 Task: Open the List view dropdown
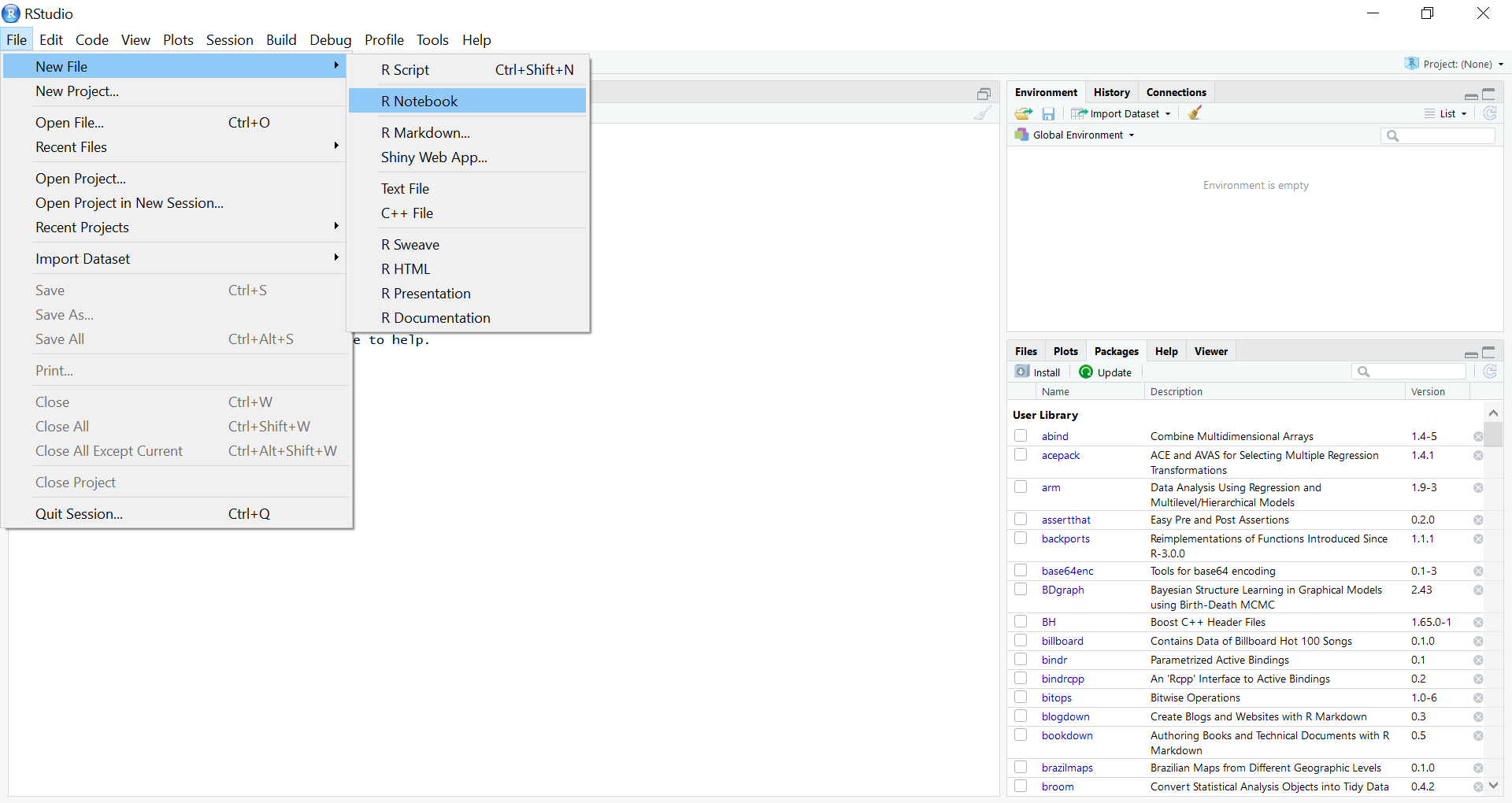pyautogui.click(x=1447, y=113)
